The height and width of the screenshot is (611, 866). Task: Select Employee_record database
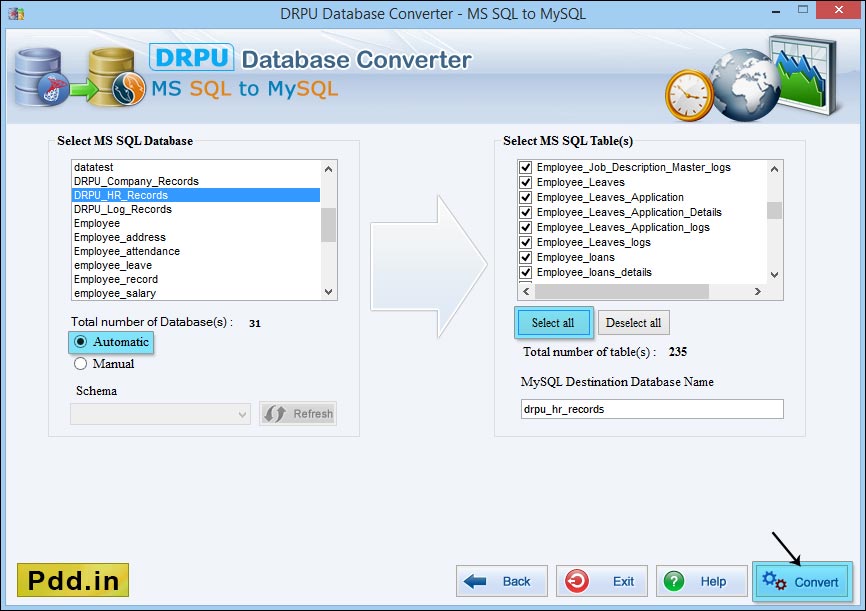click(x=196, y=280)
